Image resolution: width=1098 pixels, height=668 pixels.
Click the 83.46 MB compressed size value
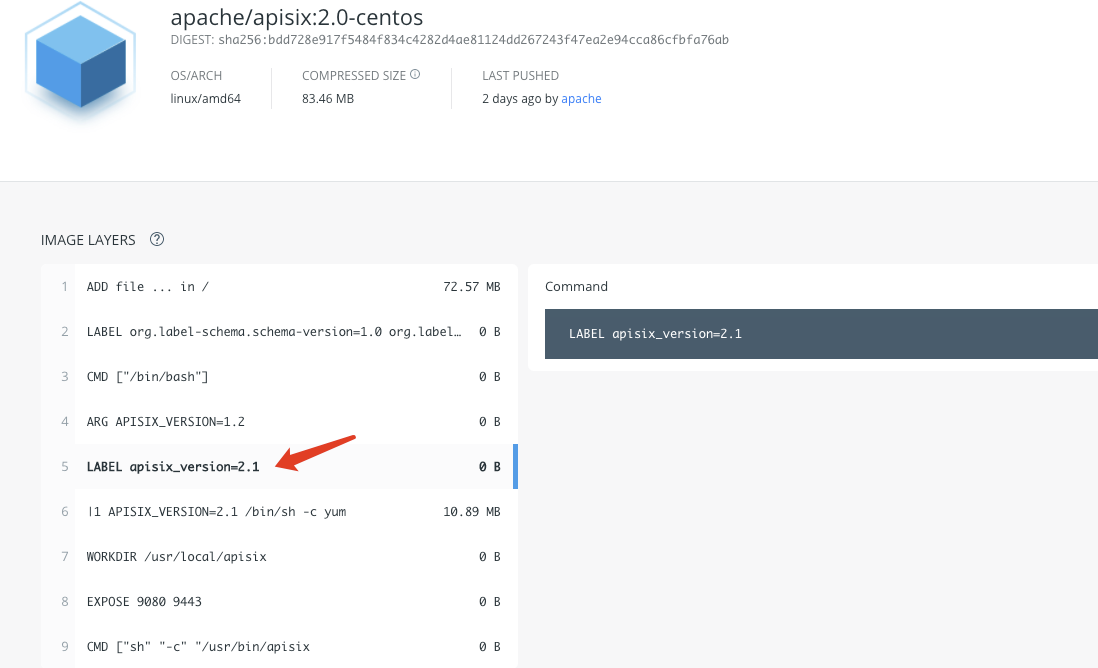(x=328, y=98)
